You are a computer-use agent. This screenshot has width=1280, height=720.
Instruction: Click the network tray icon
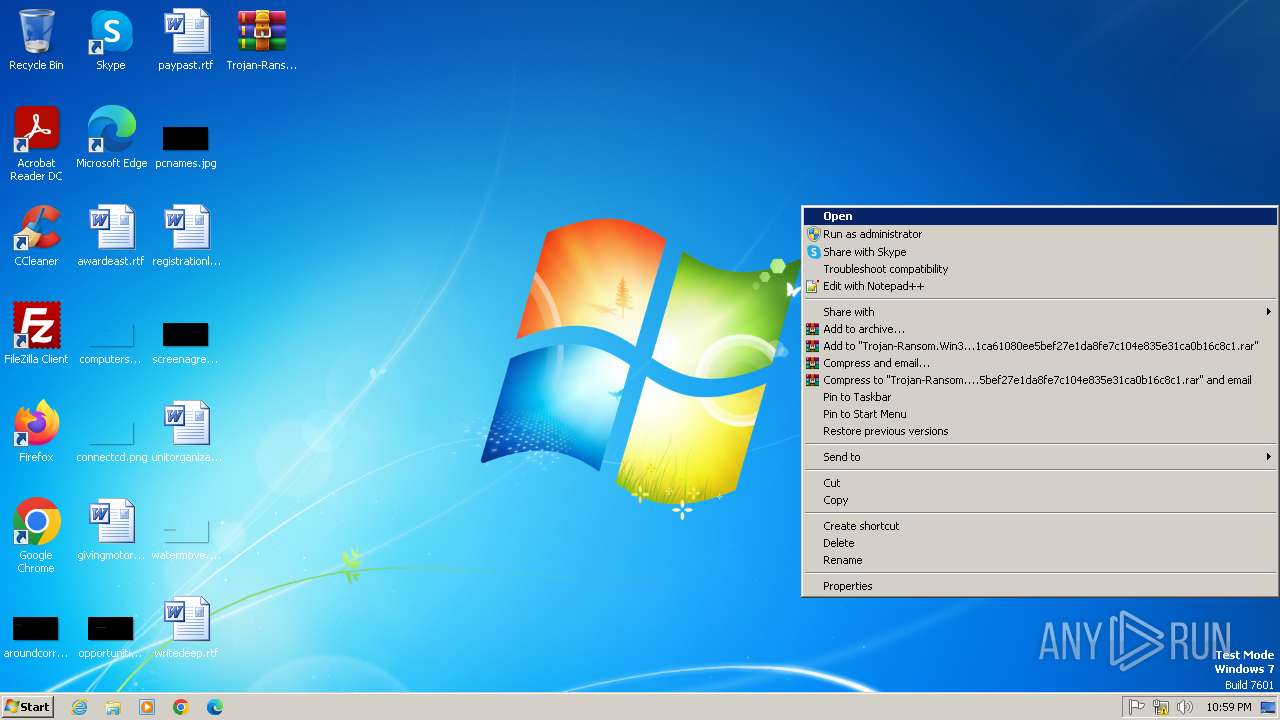click(x=1161, y=707)
